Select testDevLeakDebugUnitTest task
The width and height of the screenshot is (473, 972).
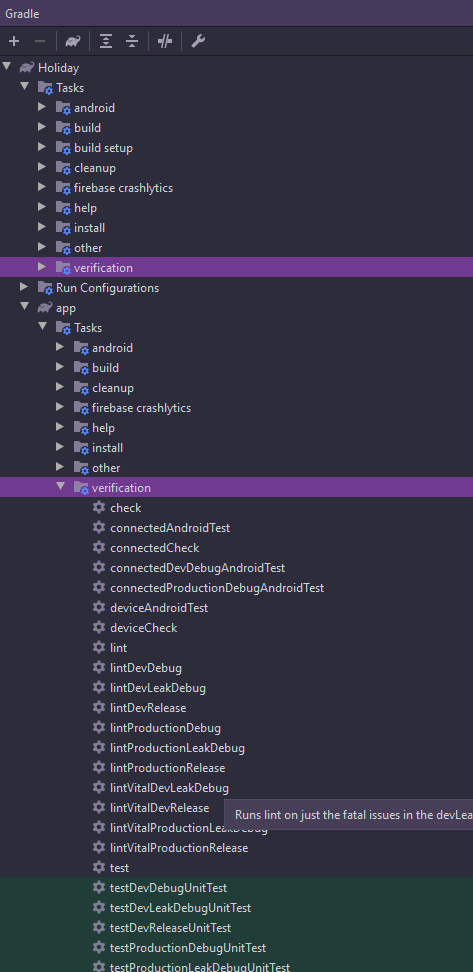point(180,908)
